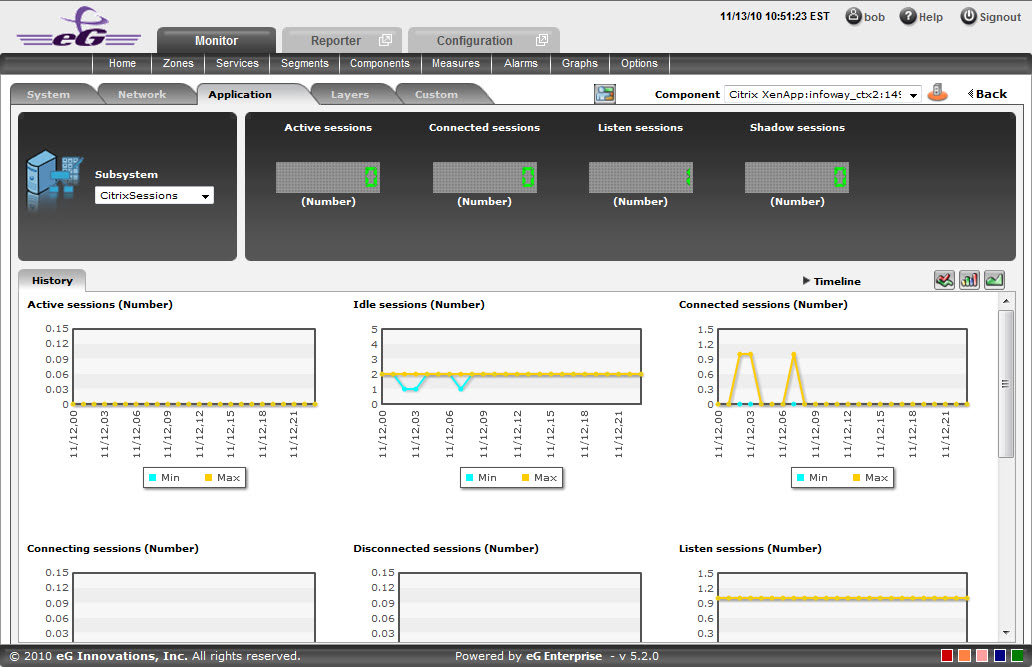Image resolution: width=1032 pixels, height=667 pixels.
Task: Open the Alarms menu
Action: (521, 63)
